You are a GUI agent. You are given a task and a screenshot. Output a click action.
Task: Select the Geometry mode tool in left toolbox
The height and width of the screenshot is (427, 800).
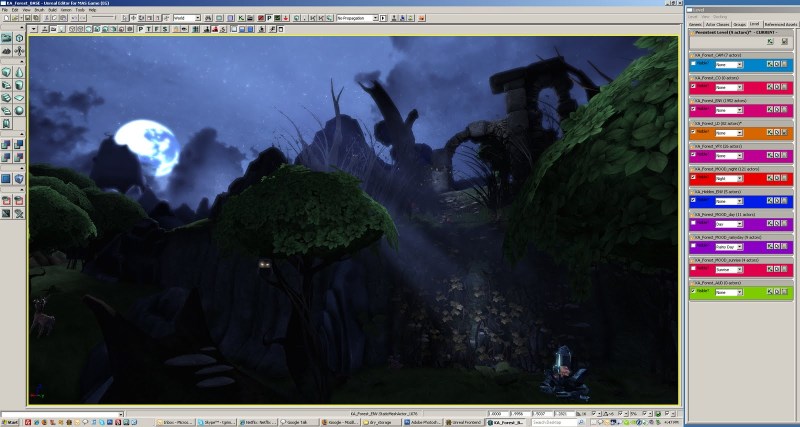coord(19,38)
